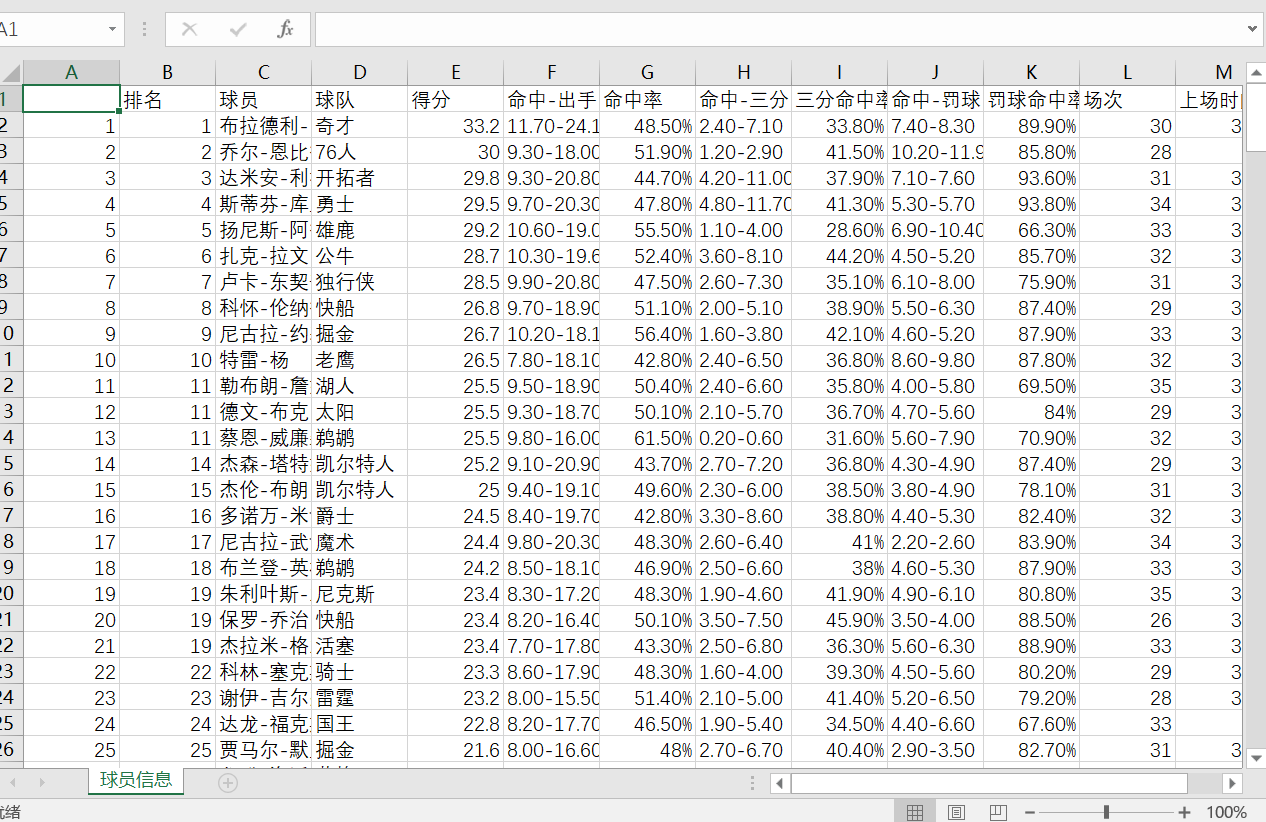Click the 魔术 team cell
The height and width of the screenshot is (822, 1266).
pyautogui.click(x=359, y=542)
